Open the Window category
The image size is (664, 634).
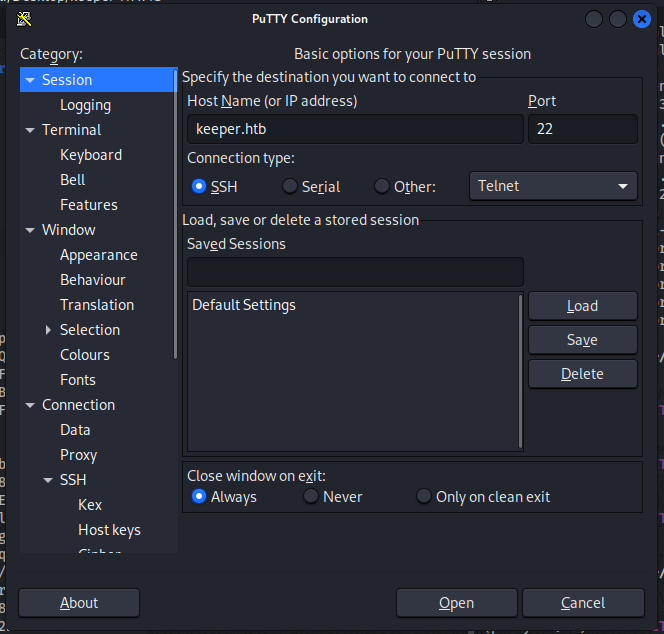[x=69, y=230]
